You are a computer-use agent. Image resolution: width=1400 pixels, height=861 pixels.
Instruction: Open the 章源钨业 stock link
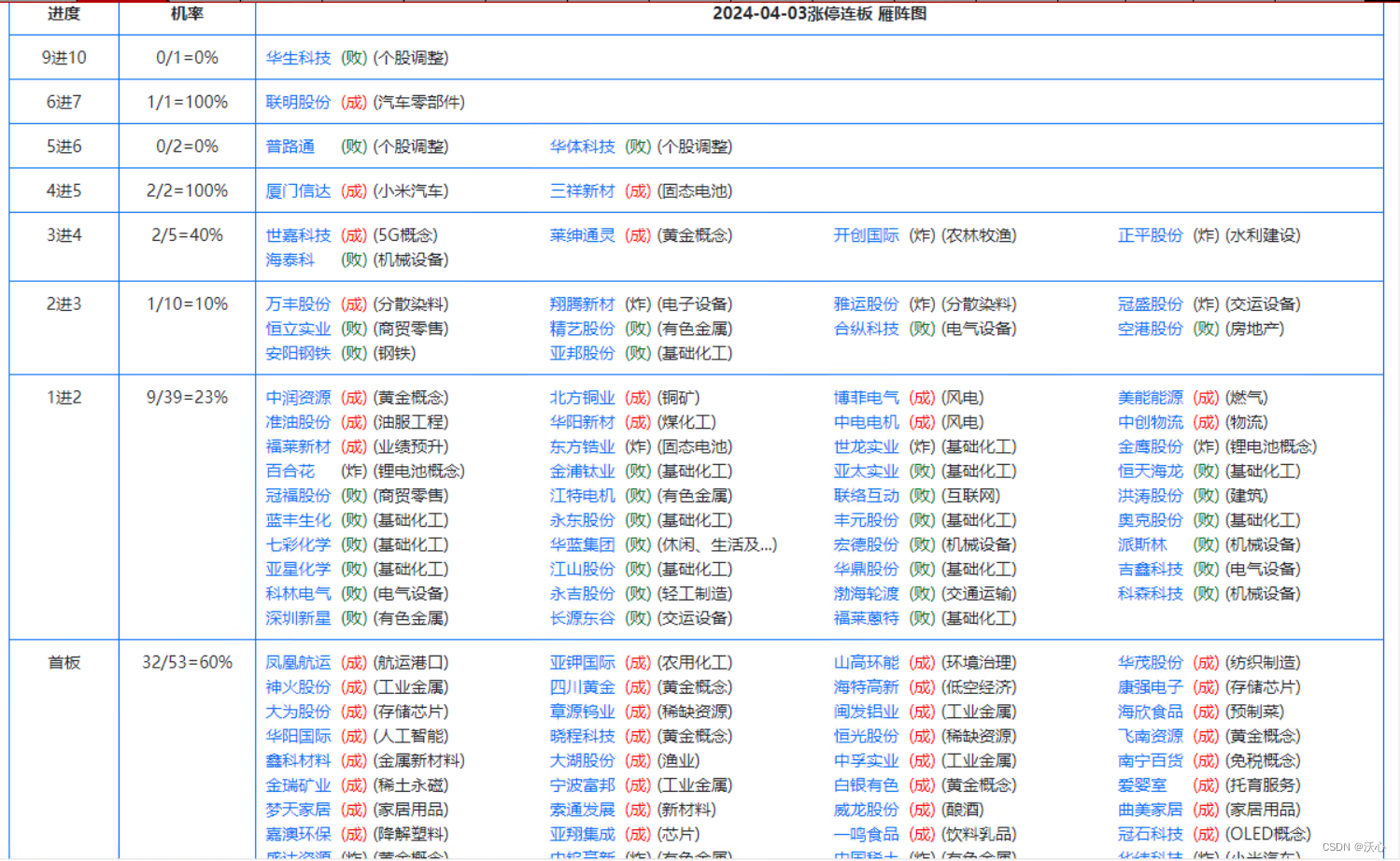(x=582, y=712)
